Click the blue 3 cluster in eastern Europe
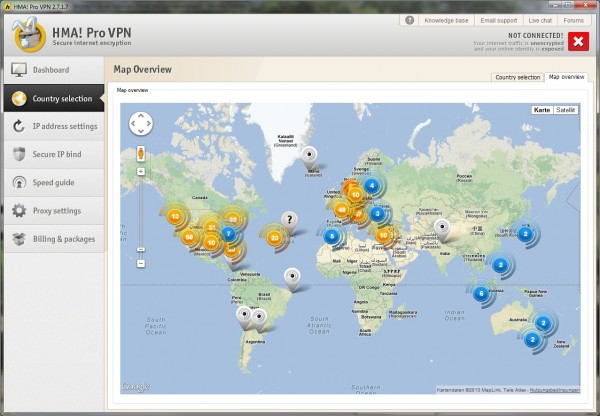 (x=377, y=214)
